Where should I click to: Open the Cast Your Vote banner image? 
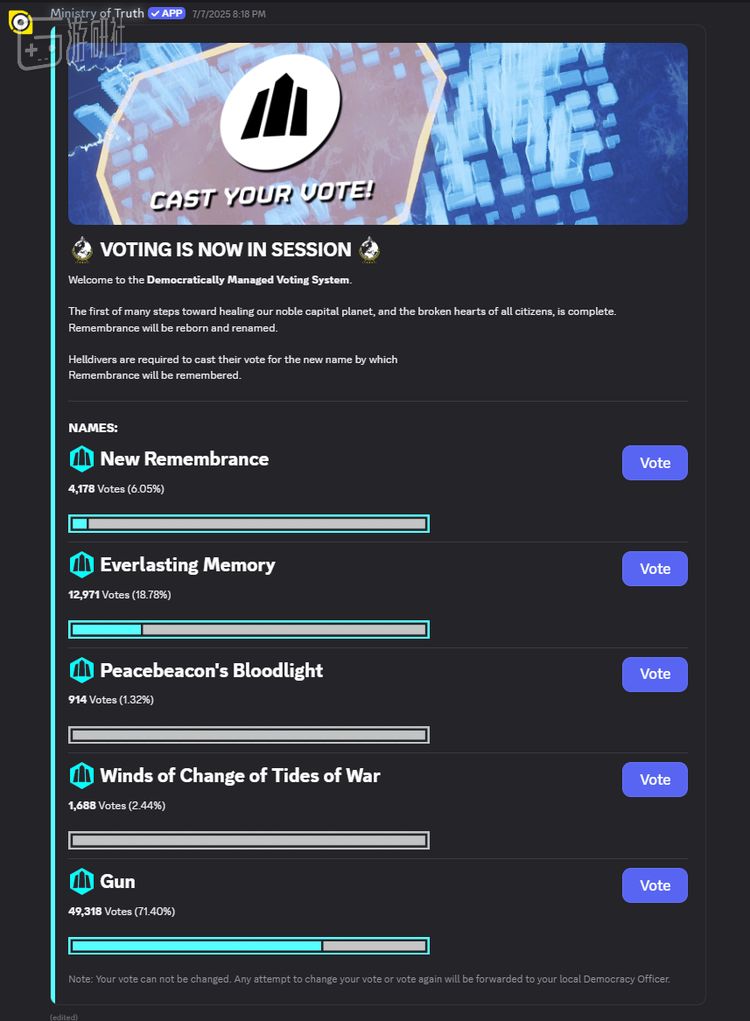[x=378, y=133]
